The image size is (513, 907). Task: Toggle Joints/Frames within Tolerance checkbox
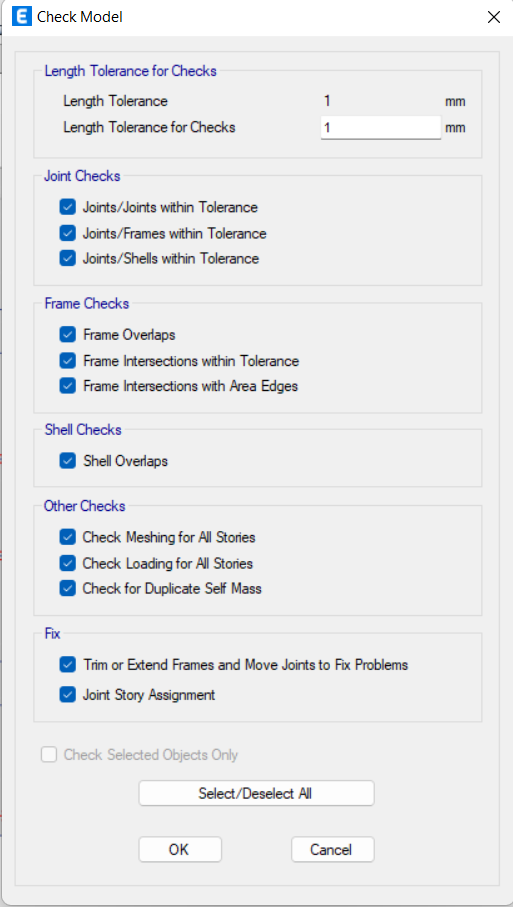(x=68, y=233)
